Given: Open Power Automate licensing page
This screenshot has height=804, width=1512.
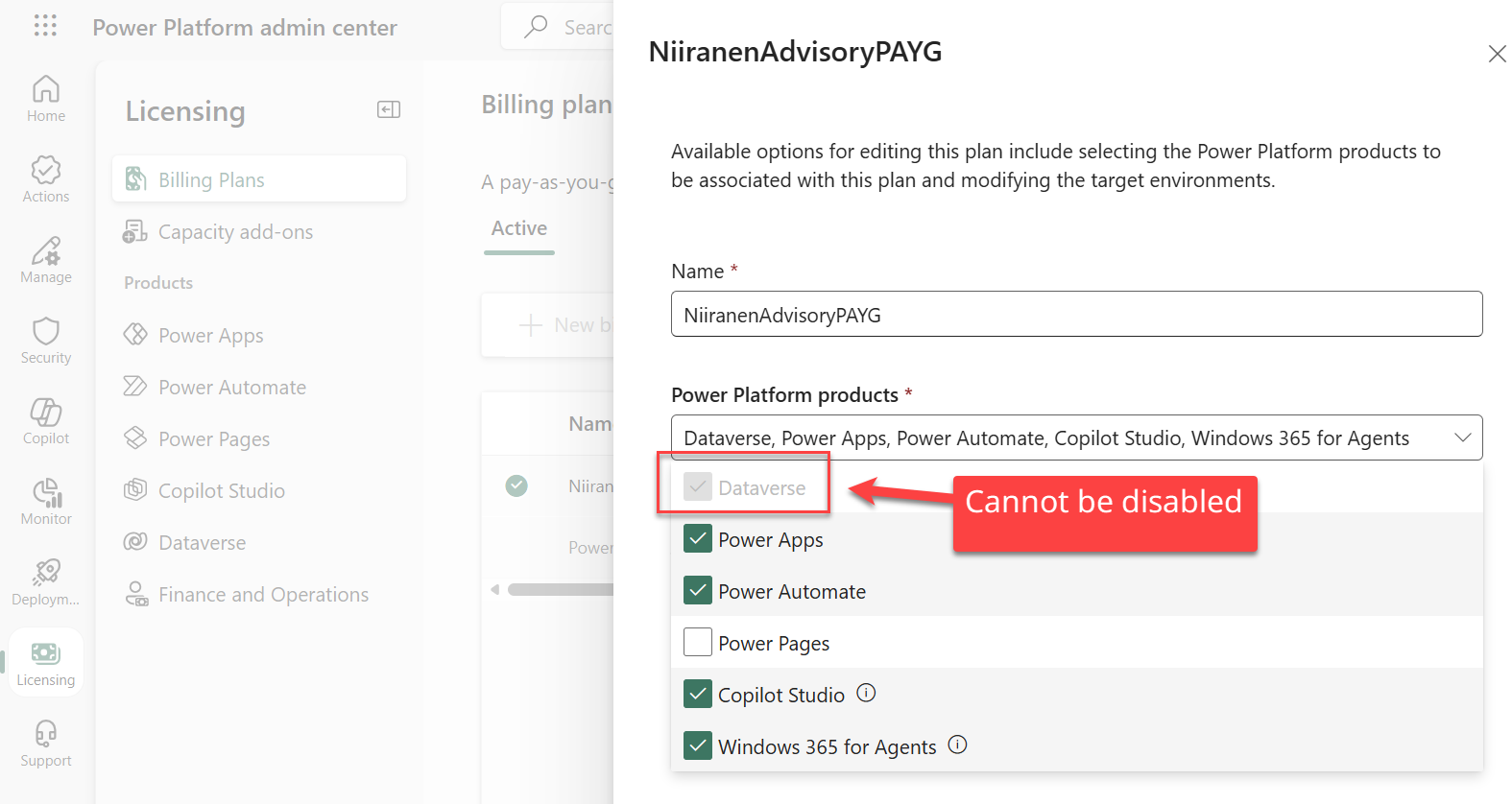Looking at the screenshot, I should click(259, 387).
